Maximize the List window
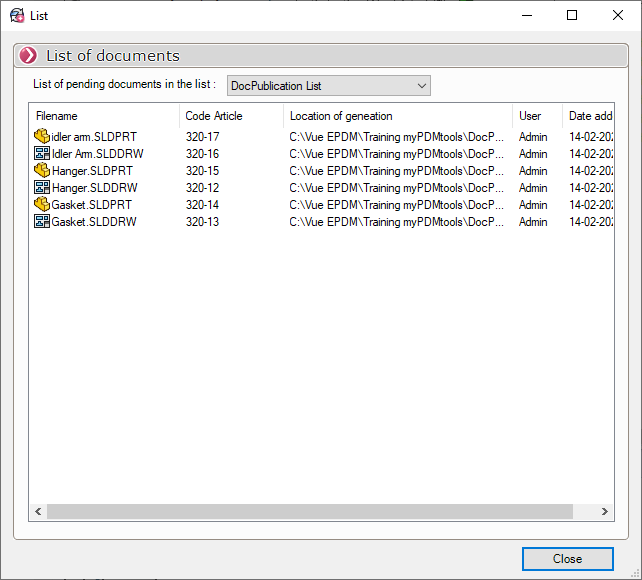Image resolution: width=642 pixels, height=580 pixels. pyautogui.click(x=572, y=15)
